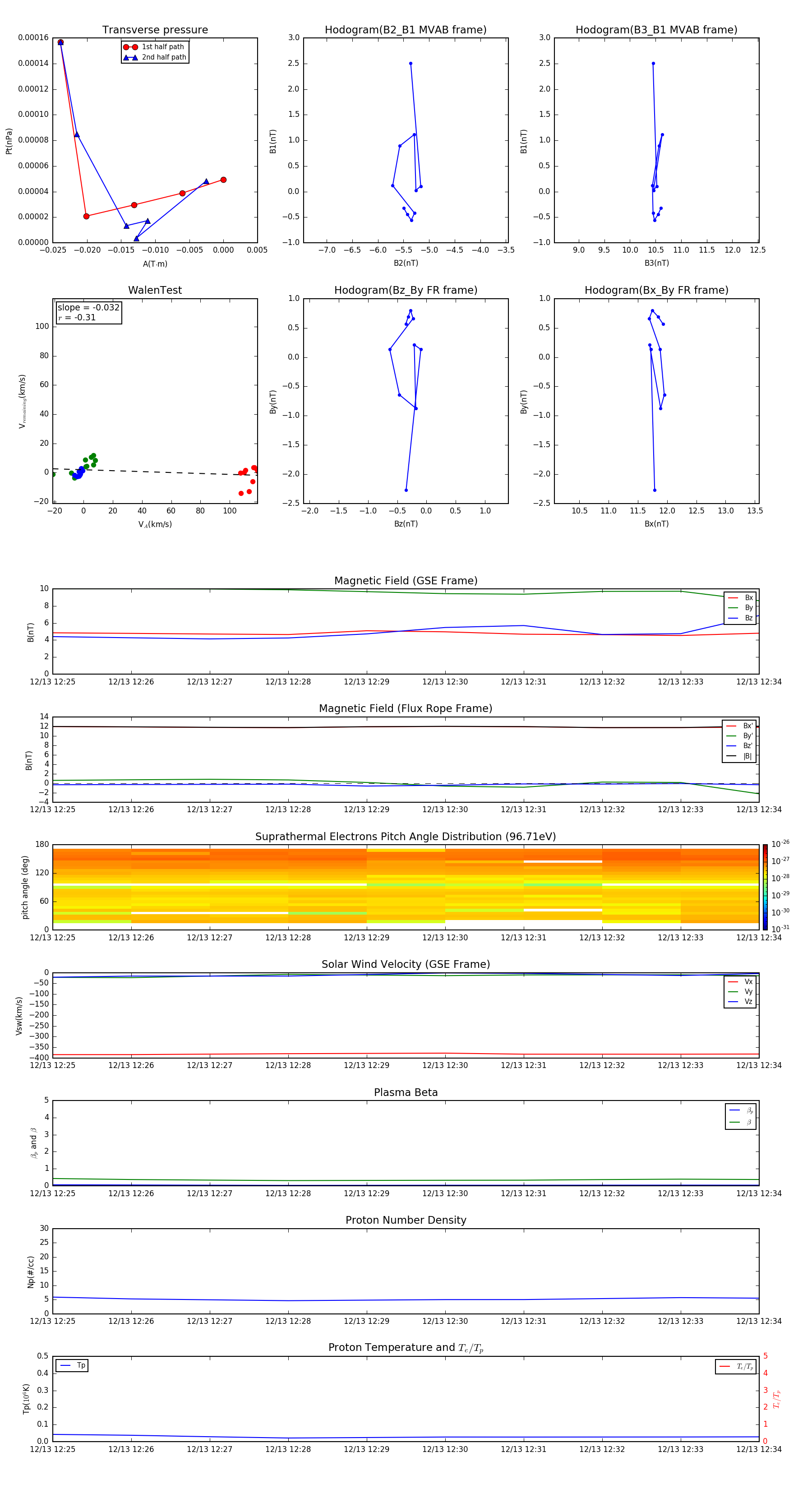Click the Vsw(km/s) y-axis label
This screenshot has width=812, height=1489.
click(x=18, y=1016)
